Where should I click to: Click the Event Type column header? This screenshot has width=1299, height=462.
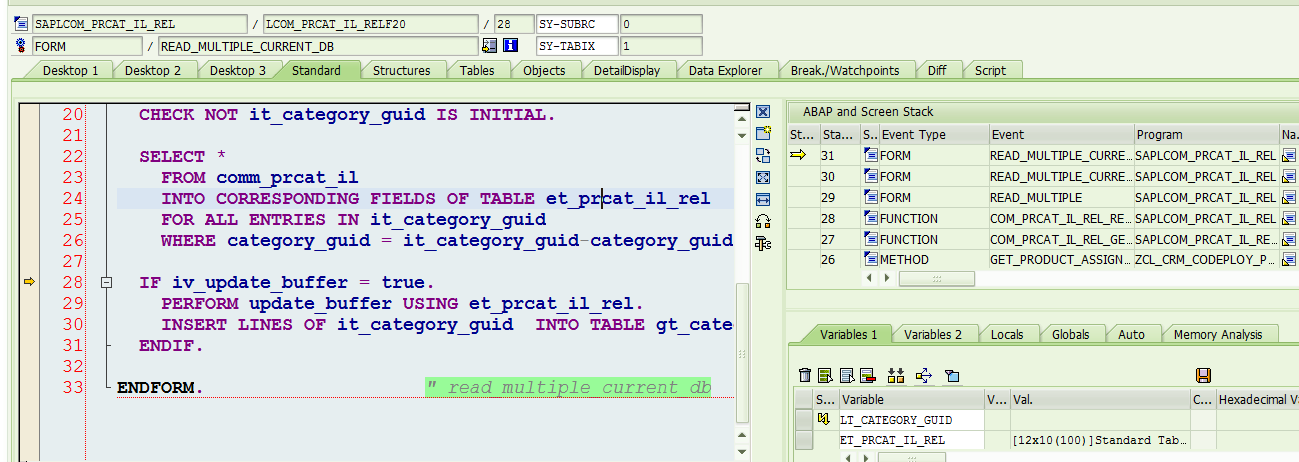pos(932,134)
